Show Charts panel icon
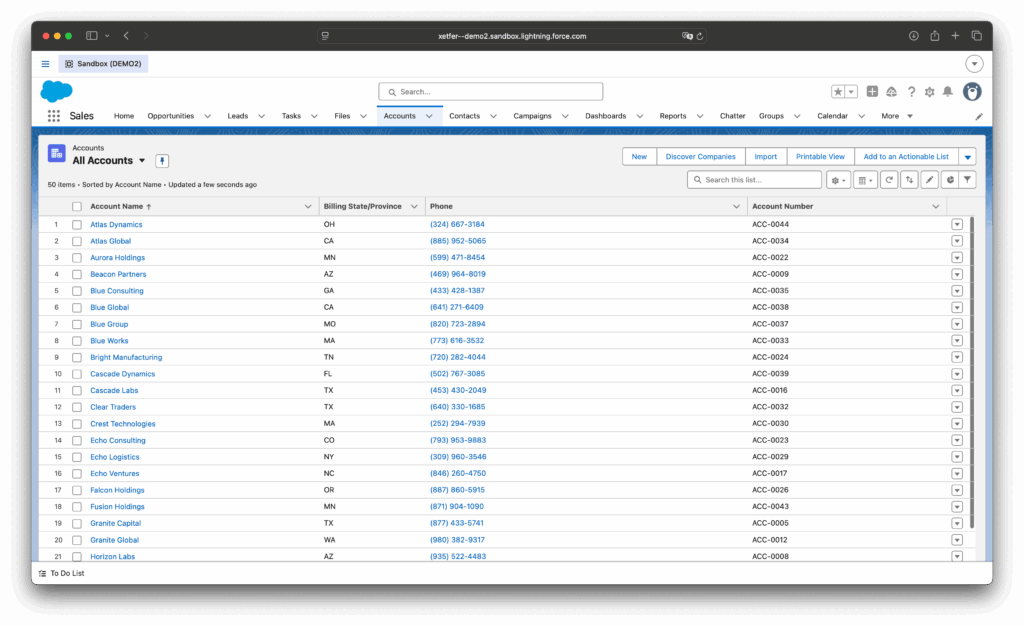This screenshot has width=1024, height=626. (x=950, y=180)
